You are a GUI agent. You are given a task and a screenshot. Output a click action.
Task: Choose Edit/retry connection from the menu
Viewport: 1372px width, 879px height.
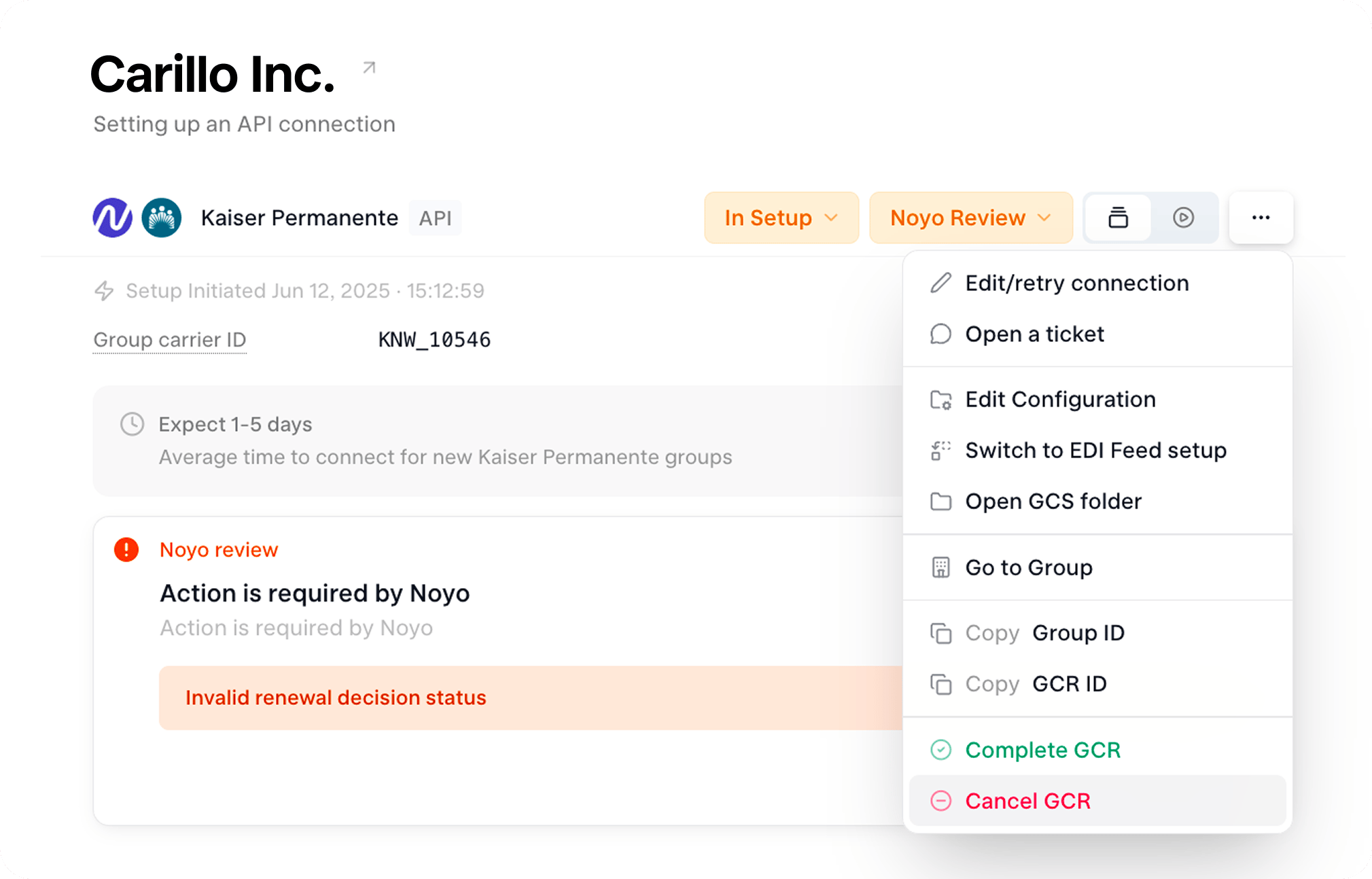tap(1097, 283)
